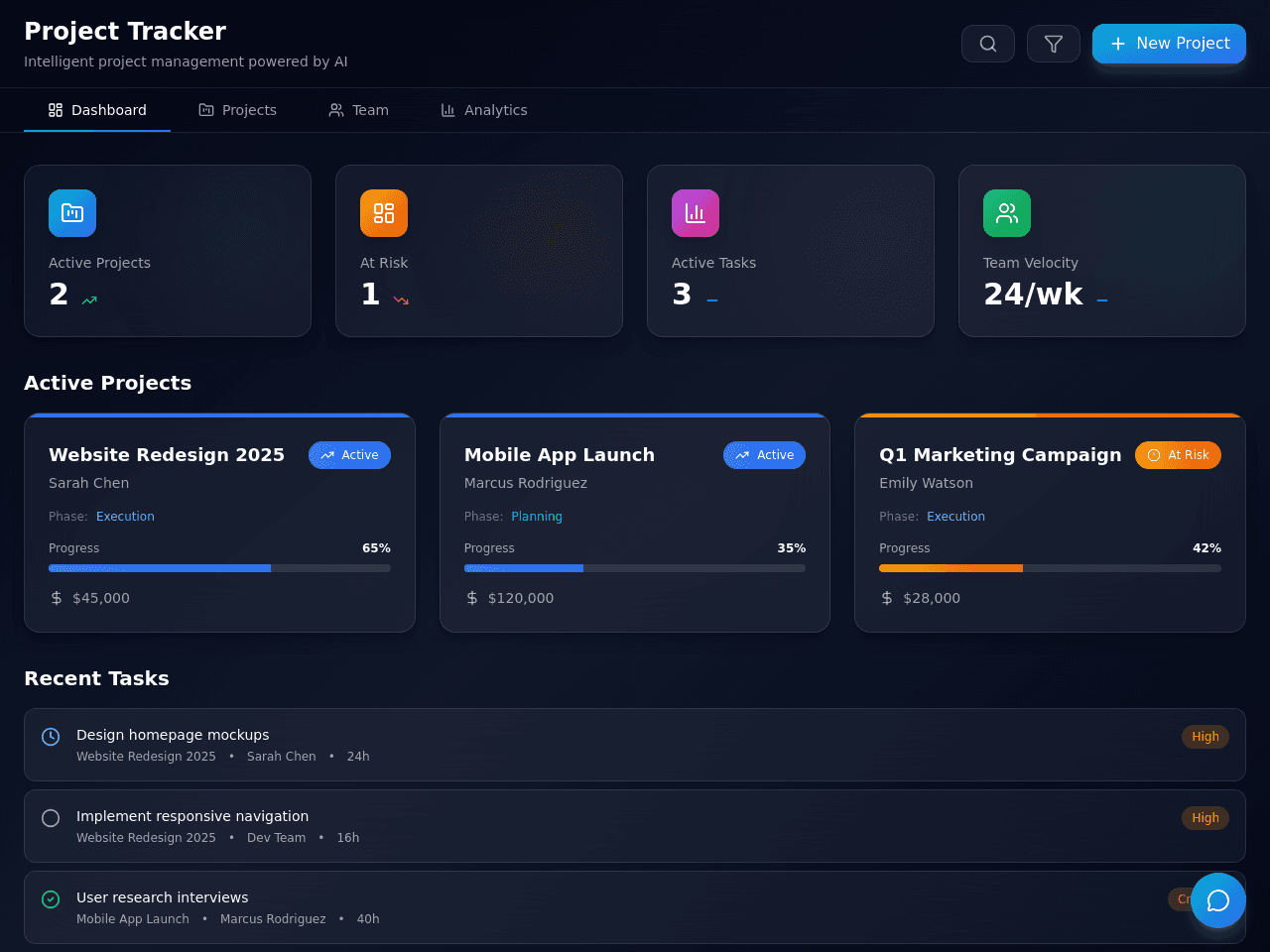1270x952 pixels.
Task: Click the High badge on Implement responsive navigation
Action: click(1206, 818)
